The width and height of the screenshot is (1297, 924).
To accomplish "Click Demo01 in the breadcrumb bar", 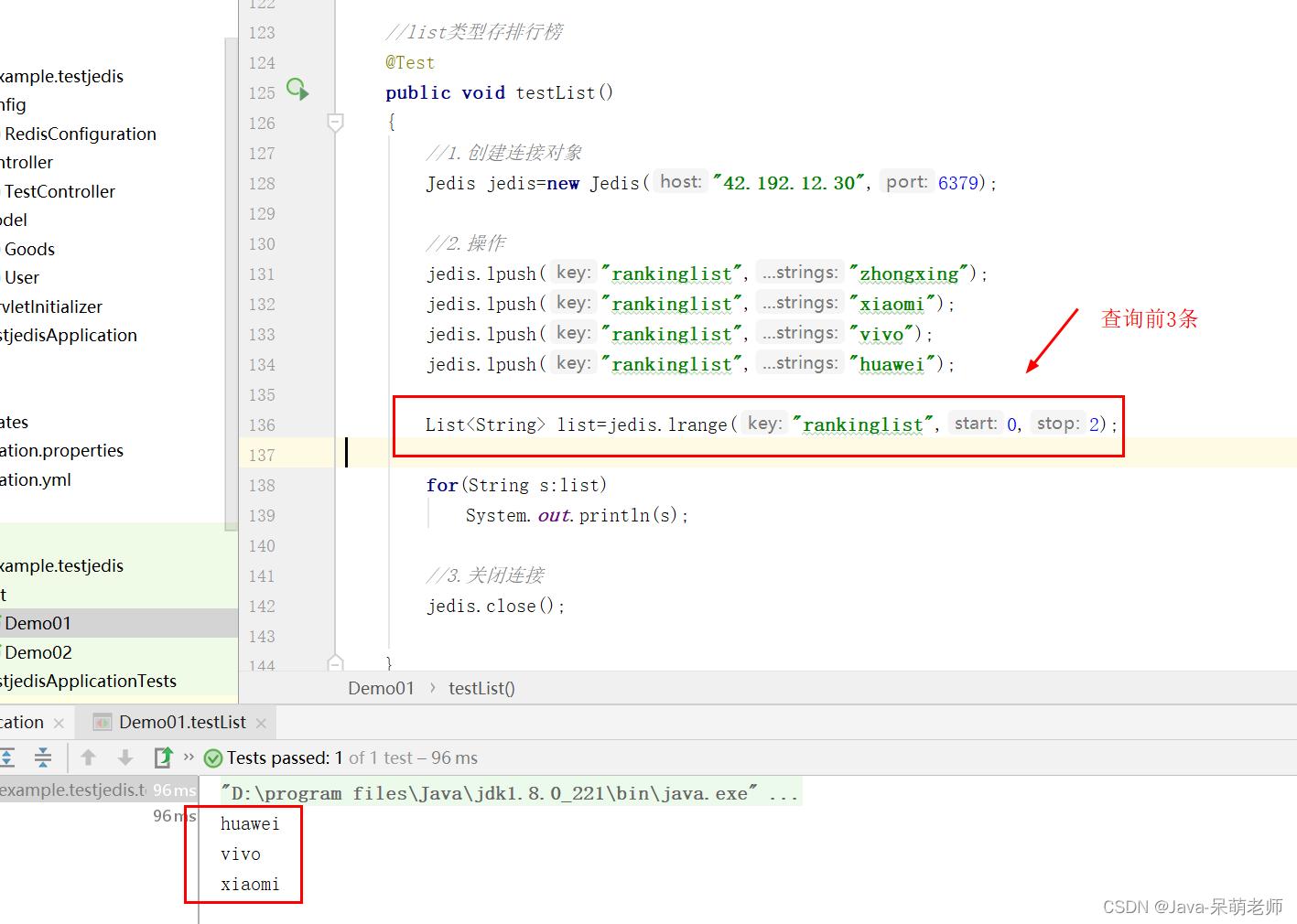I will tap(381, 688).
